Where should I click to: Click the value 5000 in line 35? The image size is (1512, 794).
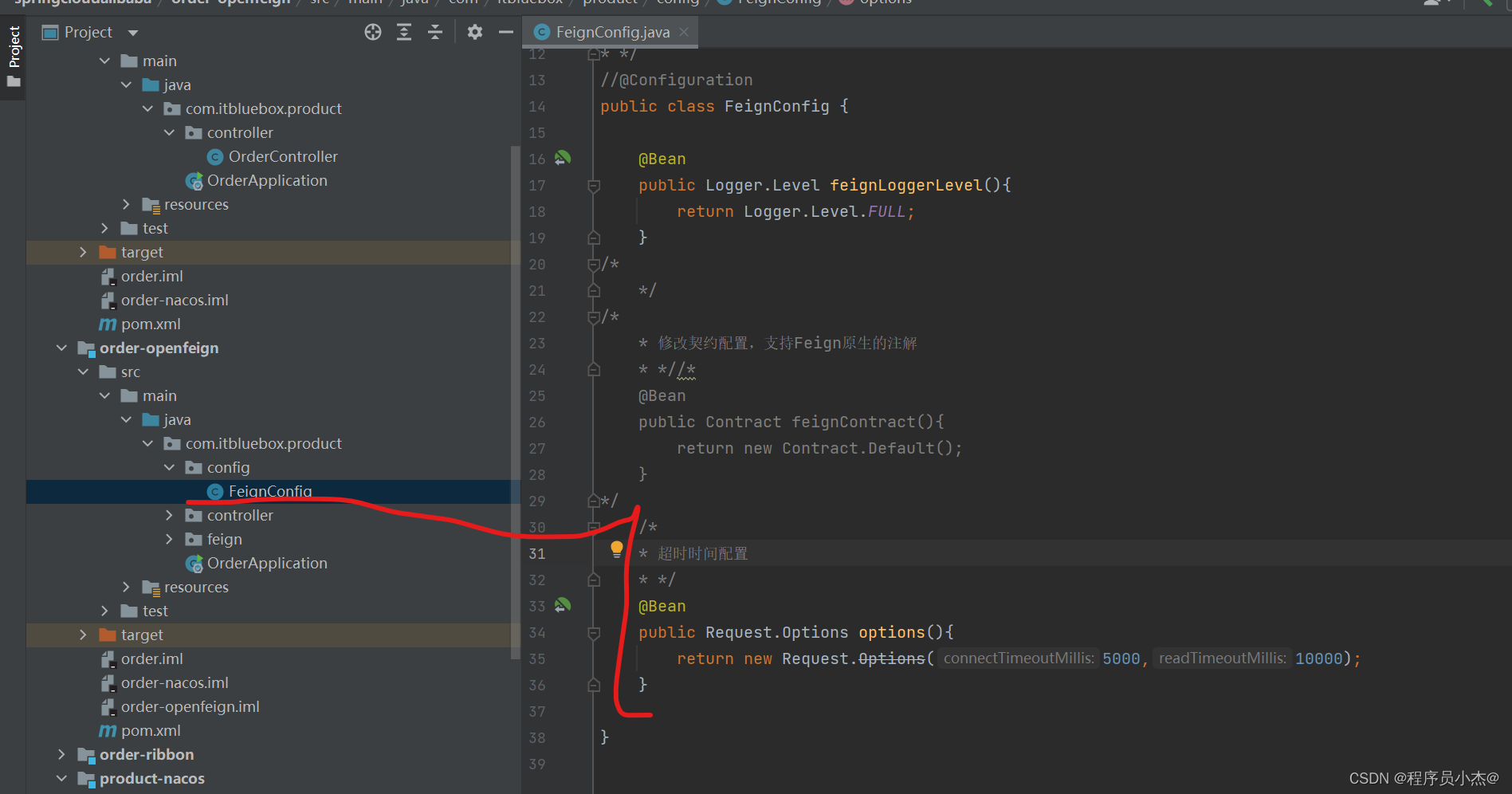click(x=1121, y=659)
